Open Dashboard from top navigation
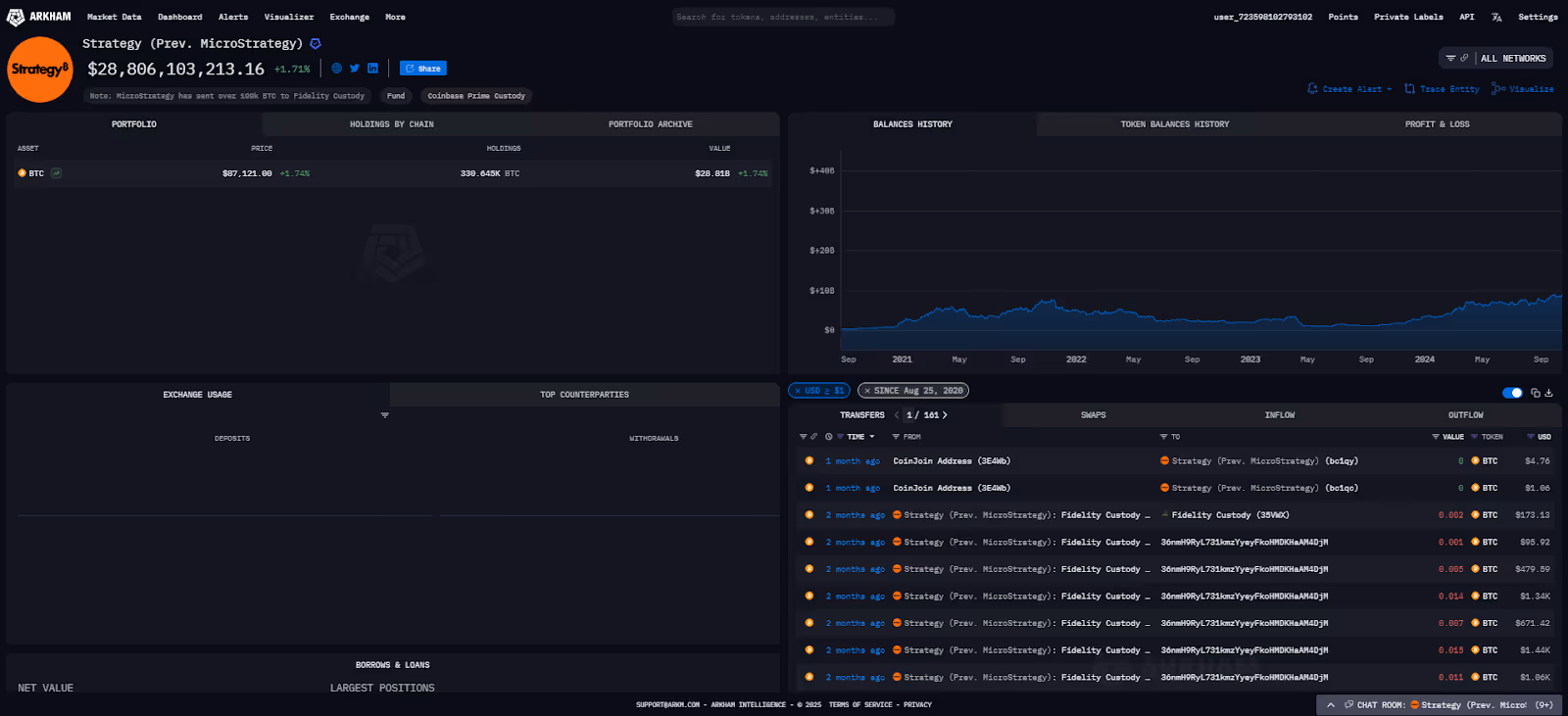Viewport: 1568px width, 716px height. coord(180,17)
